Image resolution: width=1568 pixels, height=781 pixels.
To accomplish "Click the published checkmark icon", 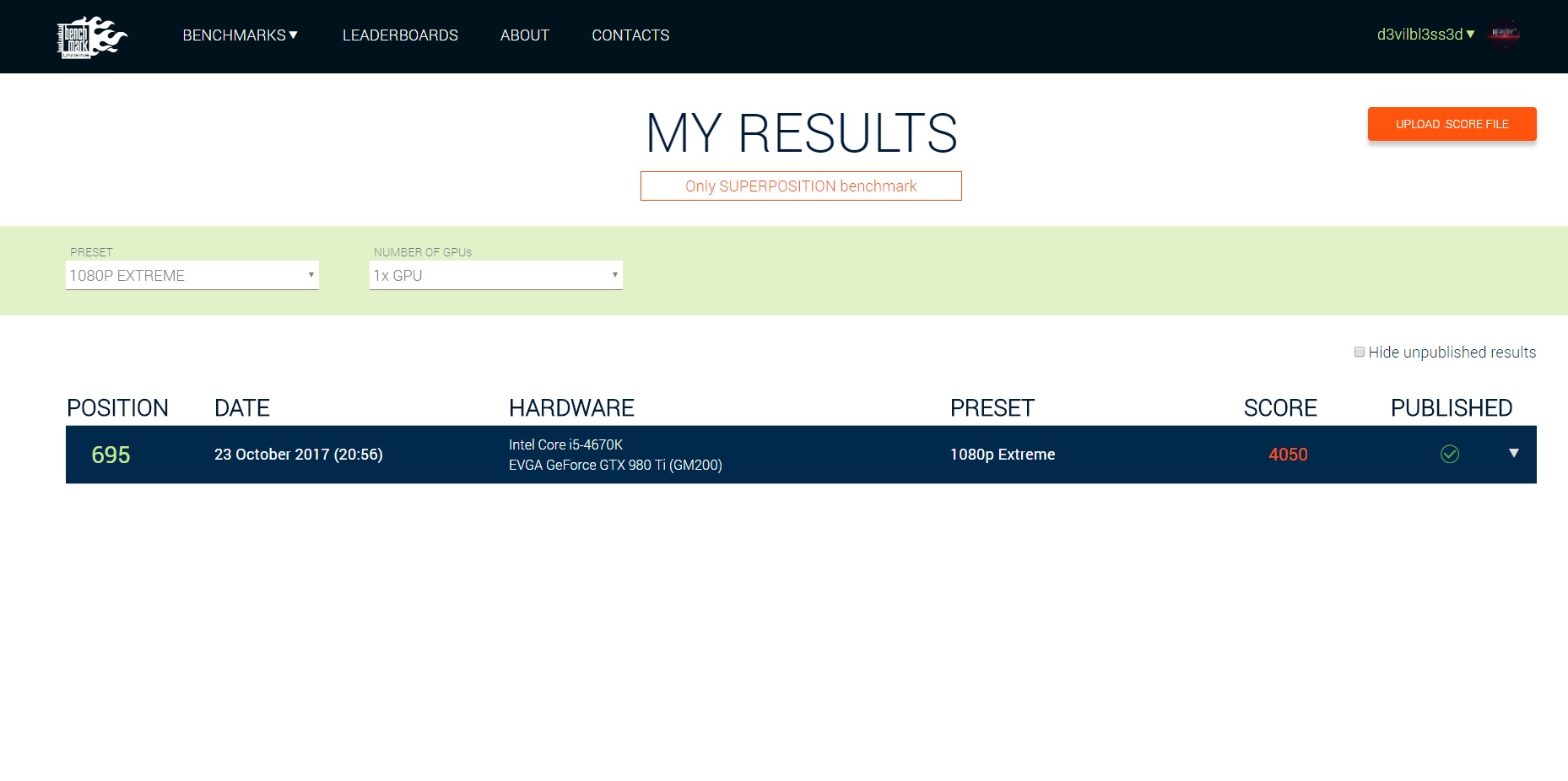I will [x=1450, y=455].
